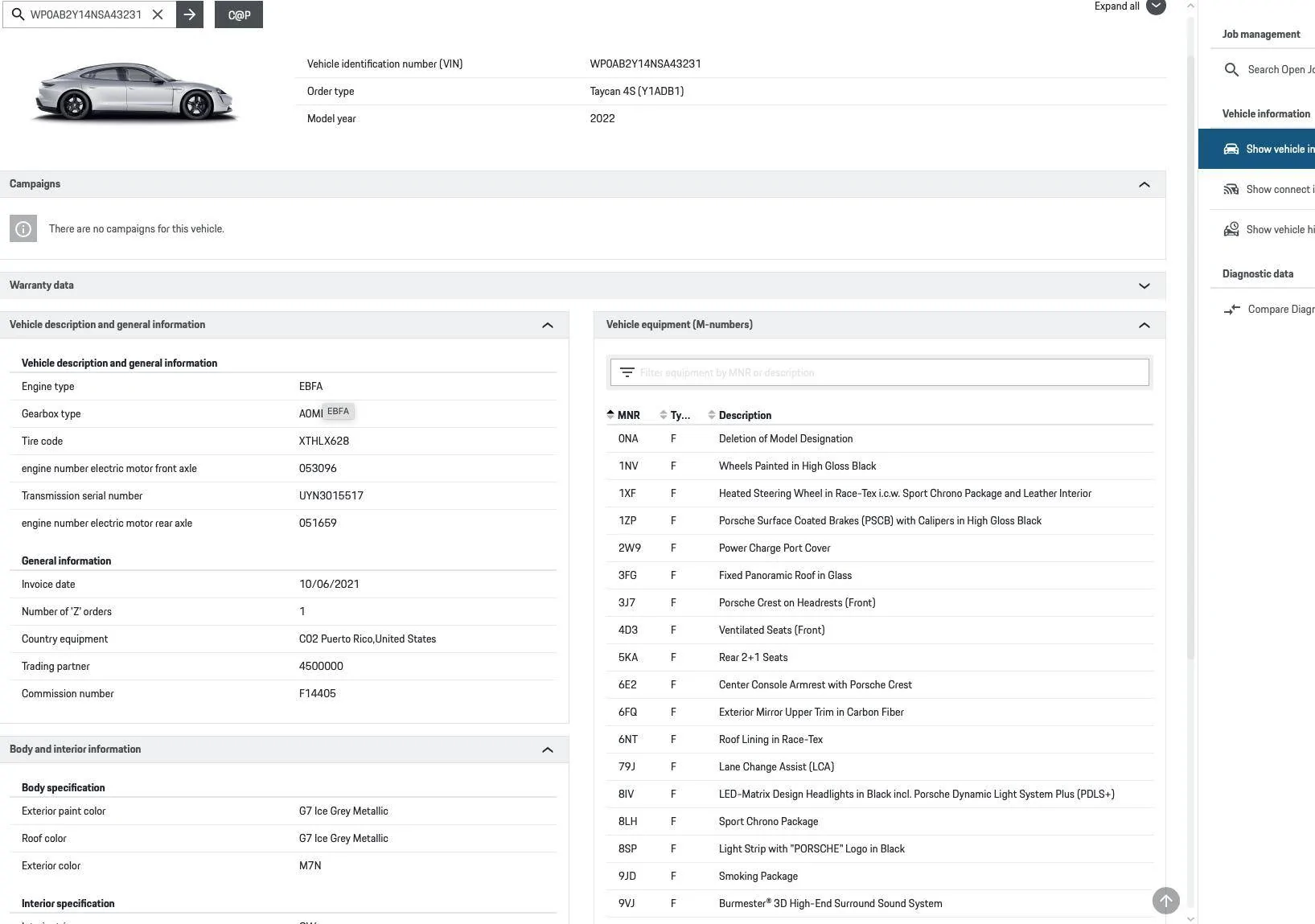This screenshot has width=1315, height=924.
Task: Click the car icon in sidebar
Action: pyautogui.click(x=1231, y=149)
